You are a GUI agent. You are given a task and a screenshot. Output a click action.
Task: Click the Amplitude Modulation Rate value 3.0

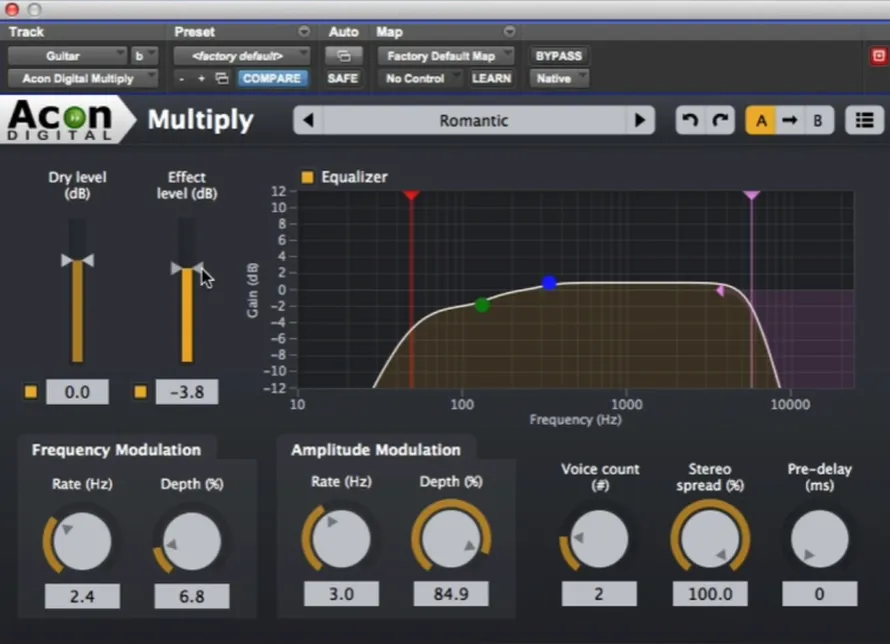click(x=341, y=594)
